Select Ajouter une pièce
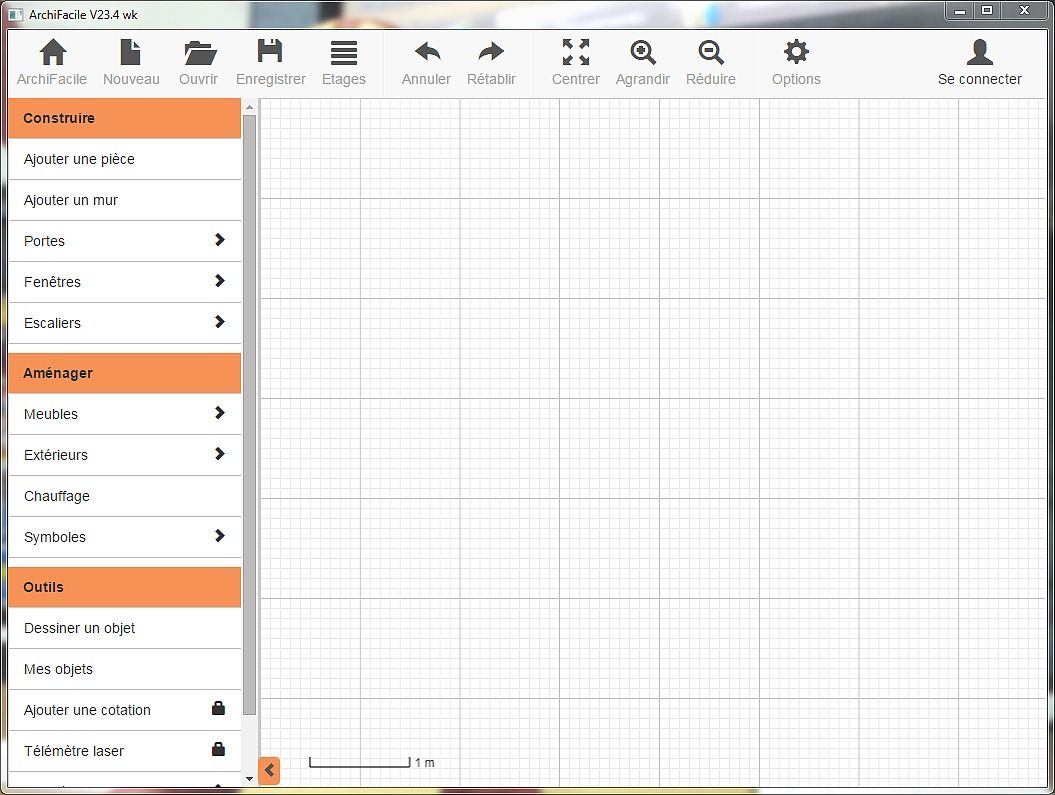The height and width of the screenshot is (795, 1055). [124, 159]
